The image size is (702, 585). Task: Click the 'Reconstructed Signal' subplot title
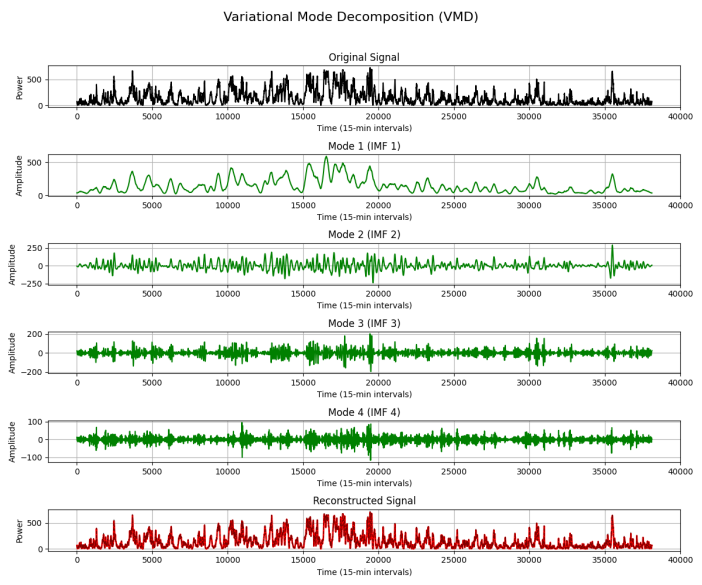click(364, 500)
